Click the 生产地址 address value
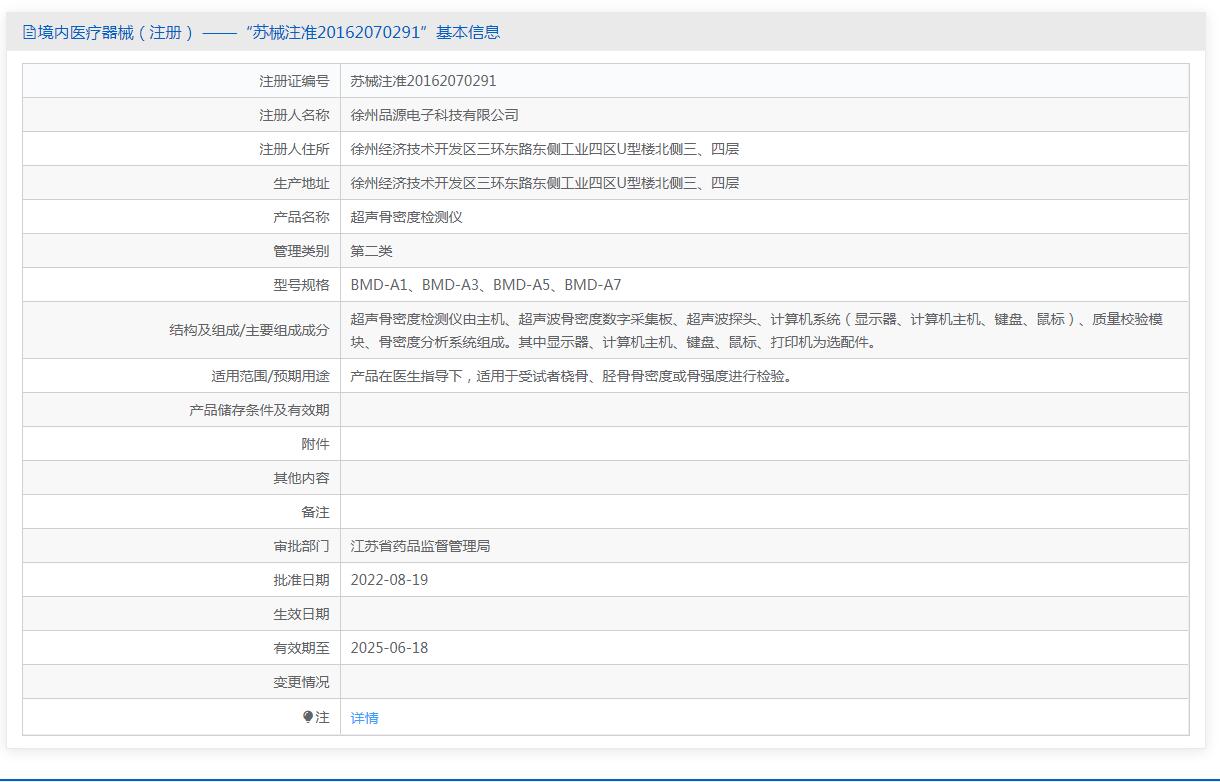The height and width of the screenshot is (782, 1220). point(544,183)
